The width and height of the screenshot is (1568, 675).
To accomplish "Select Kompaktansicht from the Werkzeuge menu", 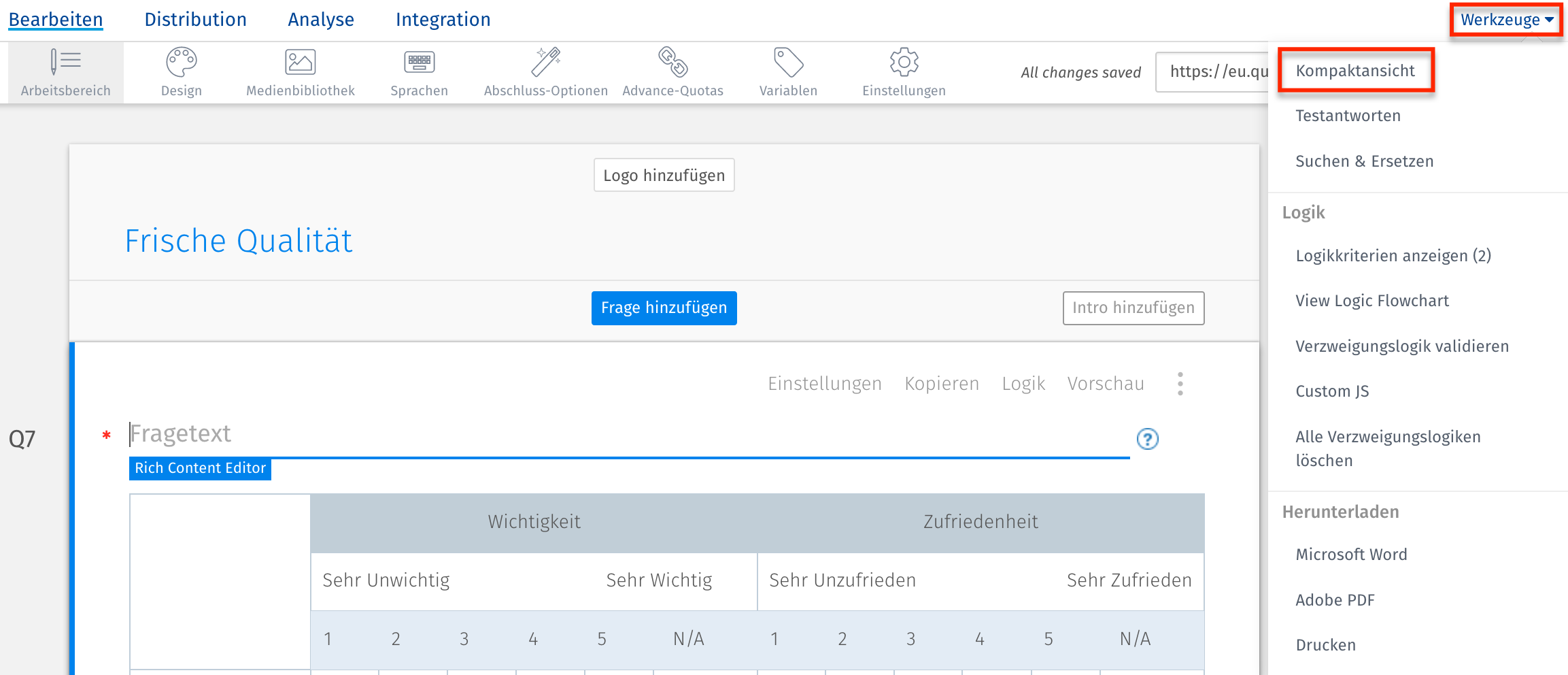I will 1355,70.
